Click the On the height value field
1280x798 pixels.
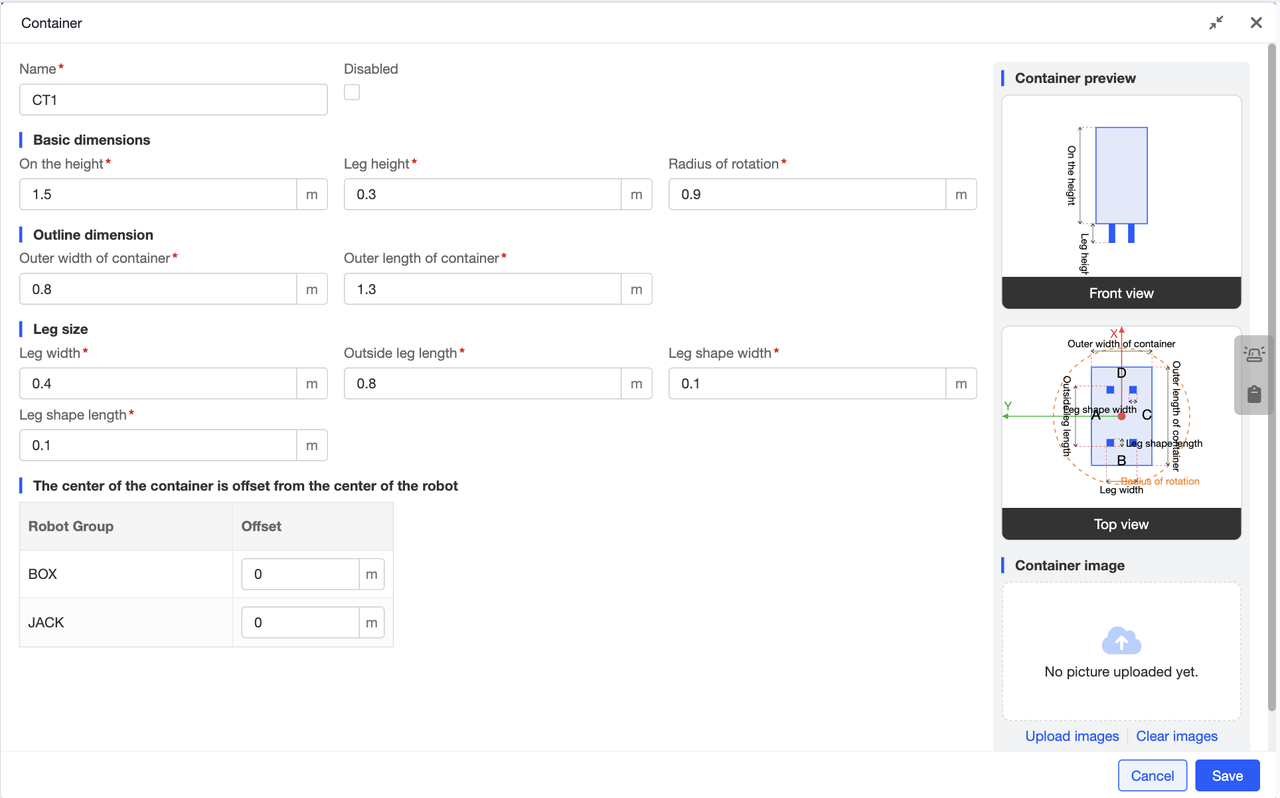coord(157,194)
